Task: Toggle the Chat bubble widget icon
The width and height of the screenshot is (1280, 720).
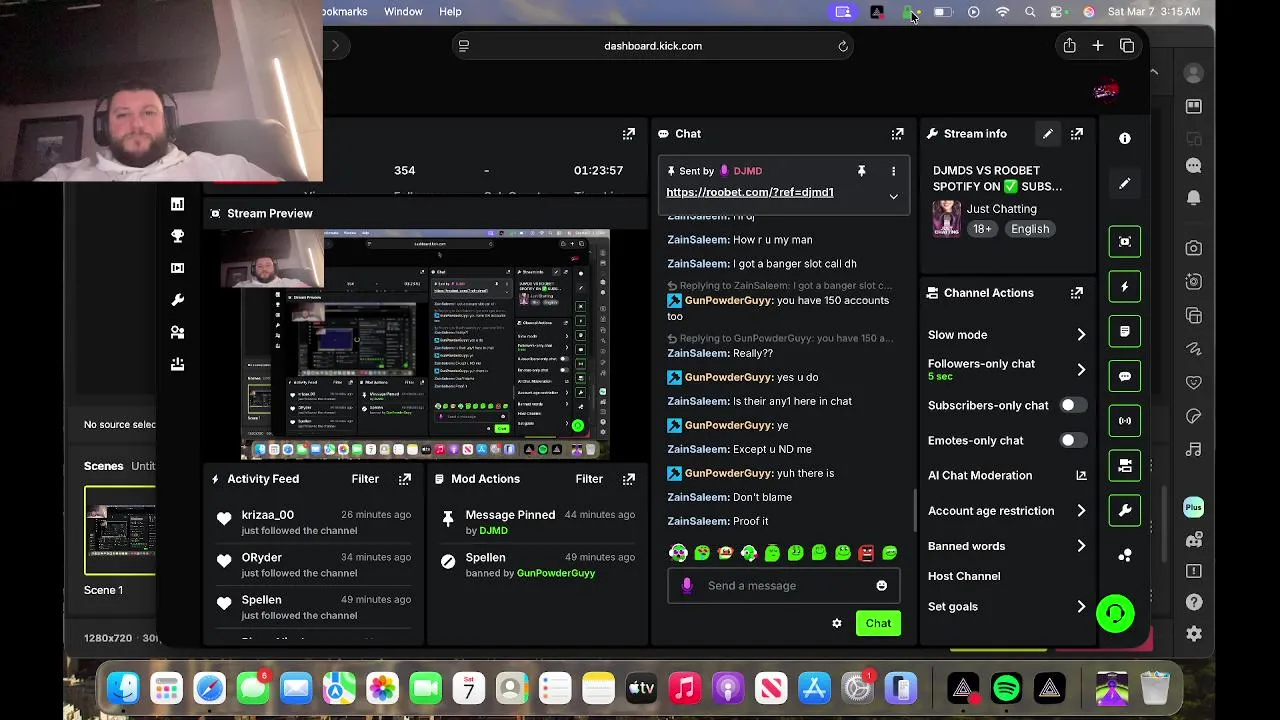Action: 1125,376
